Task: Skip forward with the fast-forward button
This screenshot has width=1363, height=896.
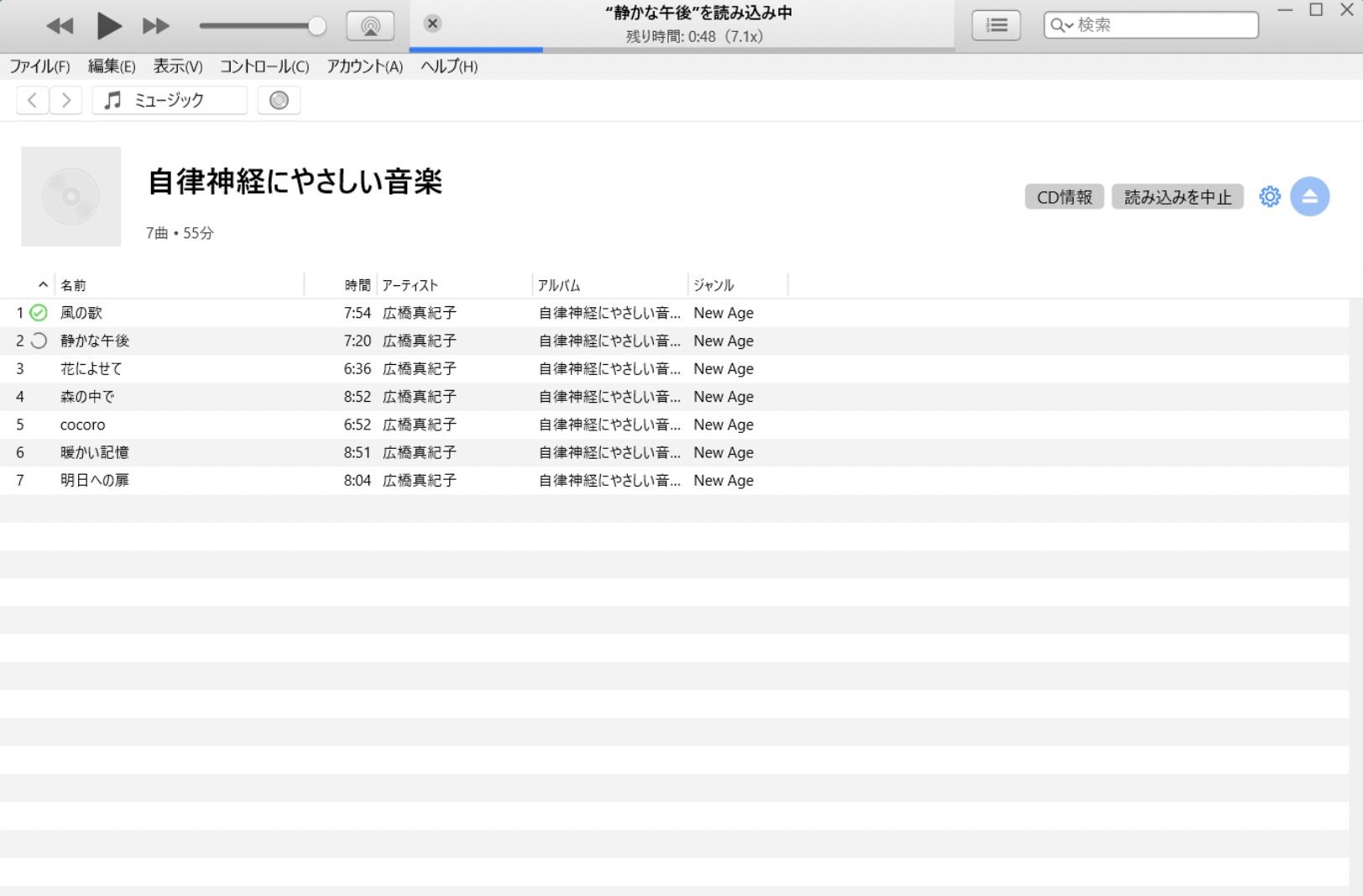Action: 156,26
